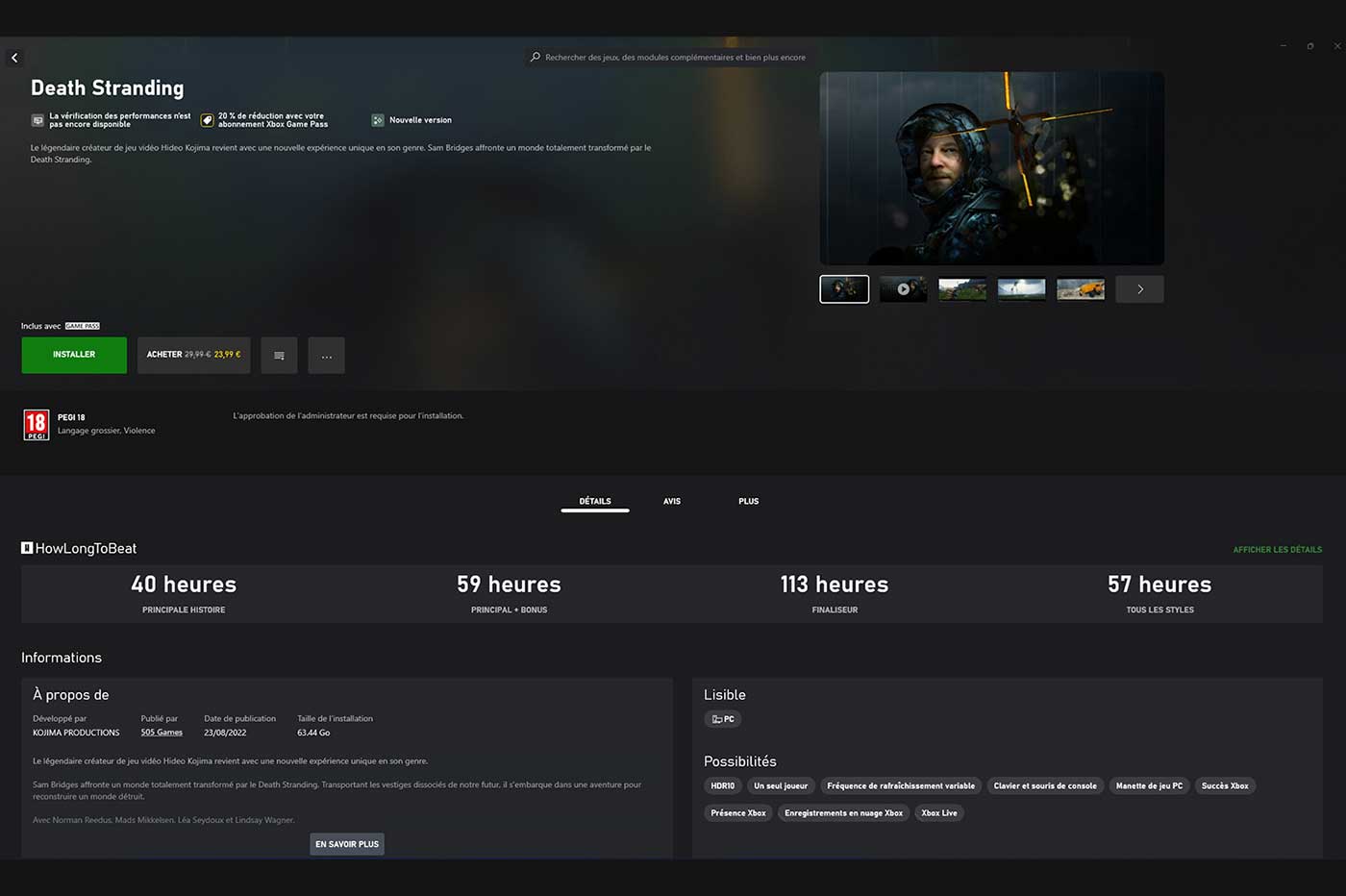Click the PEGI 18 rating badge
The height and width of the screenshot is (896, 1346).
[x=37, y=424]
